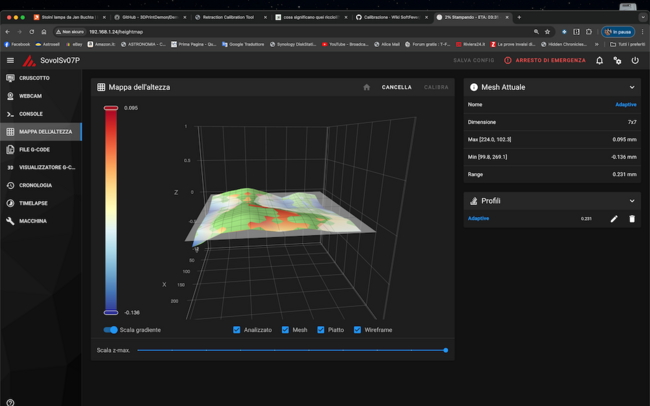Disable the Wireframe checkbox

click(357, 329)
